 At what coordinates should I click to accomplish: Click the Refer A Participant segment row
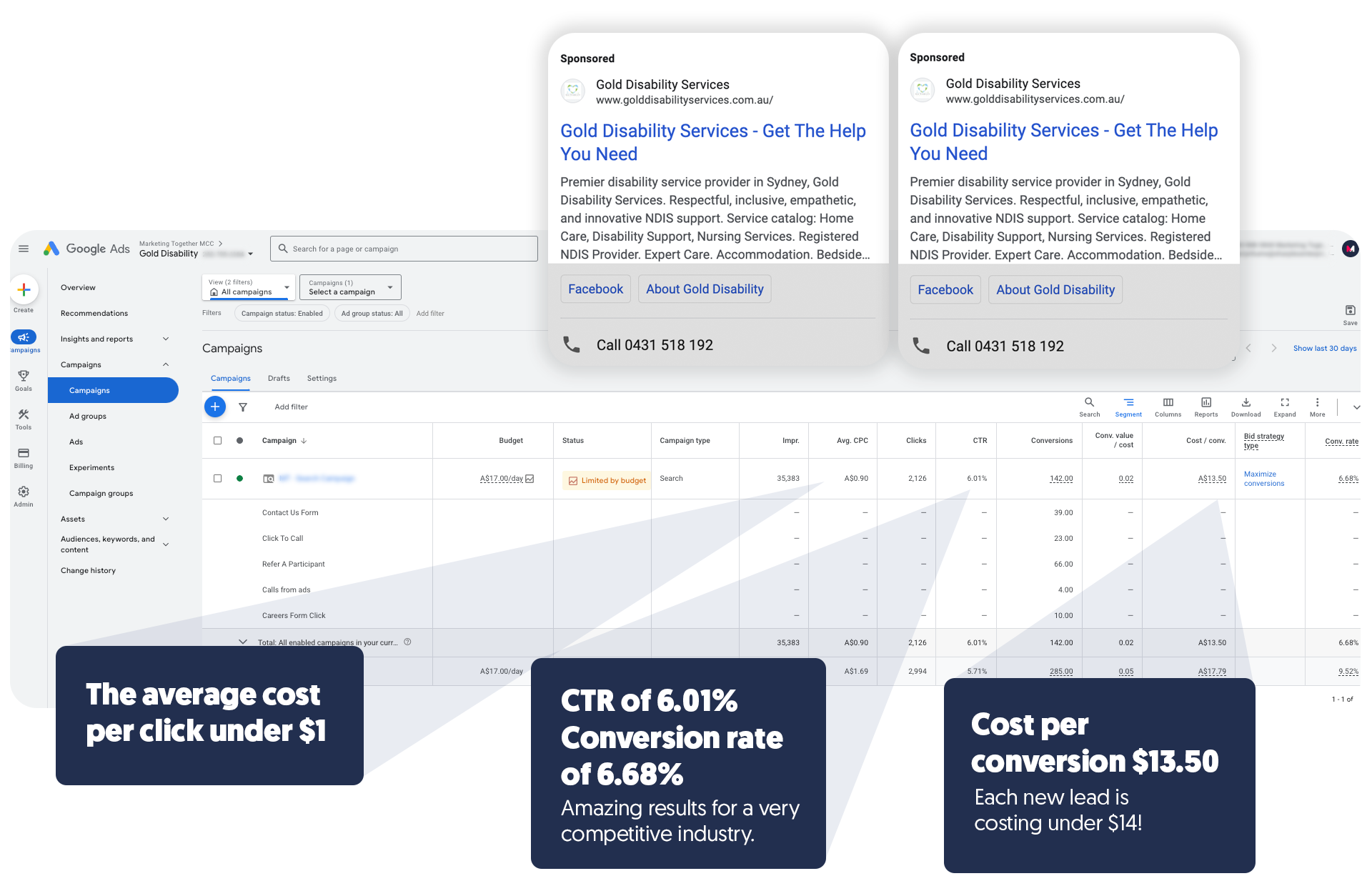(x=293, y=564)
